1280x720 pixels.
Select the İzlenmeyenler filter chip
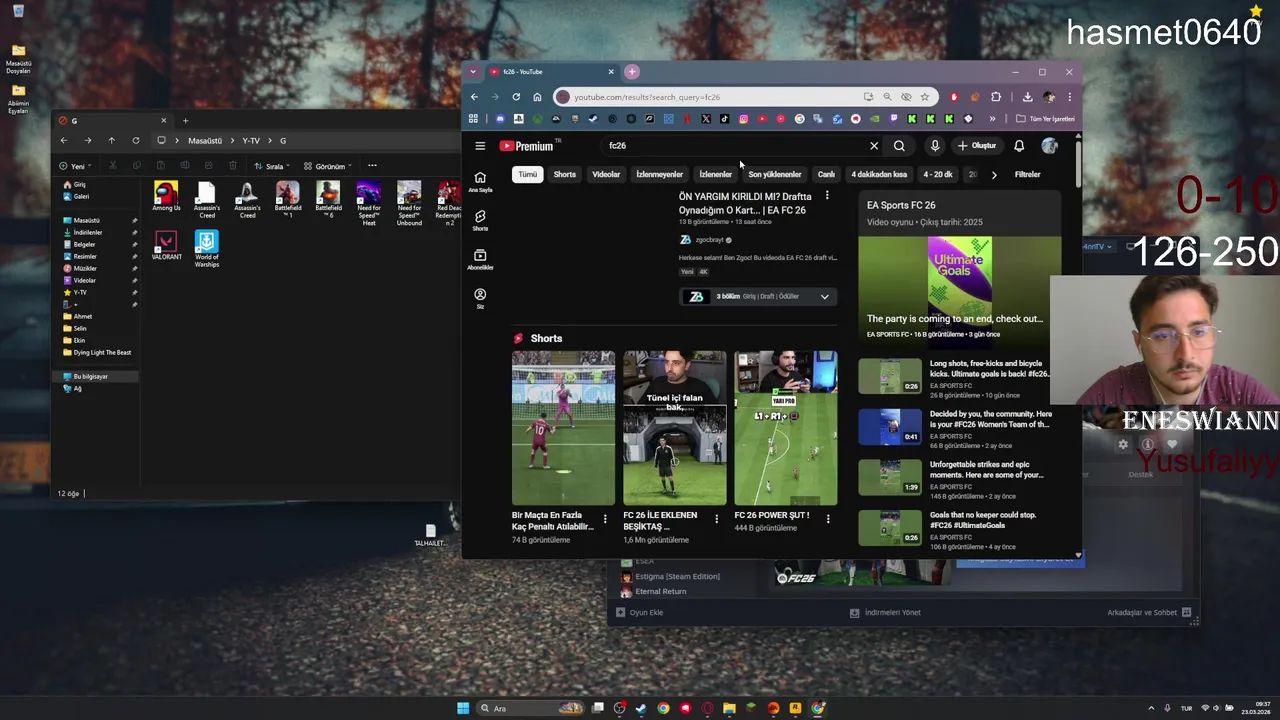pyautogui.click(x=660, y=174)
